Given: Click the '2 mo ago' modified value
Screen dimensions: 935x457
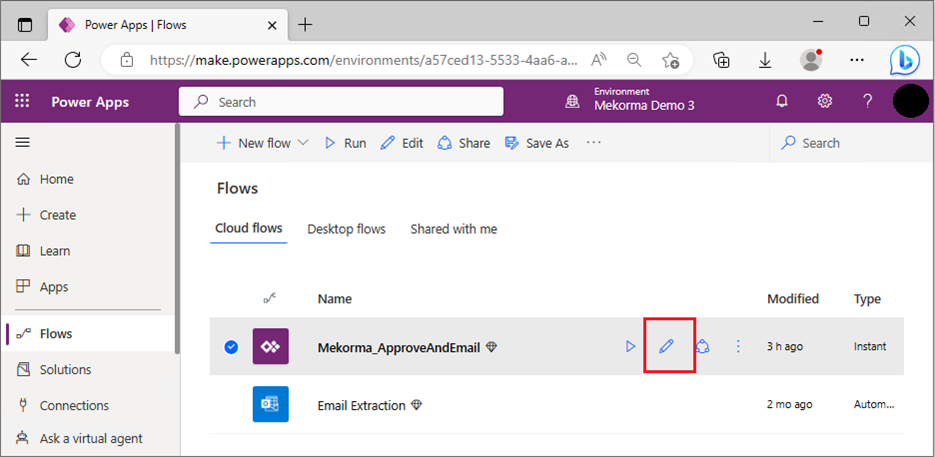Looking at the screenshot, I should (790, 404).
